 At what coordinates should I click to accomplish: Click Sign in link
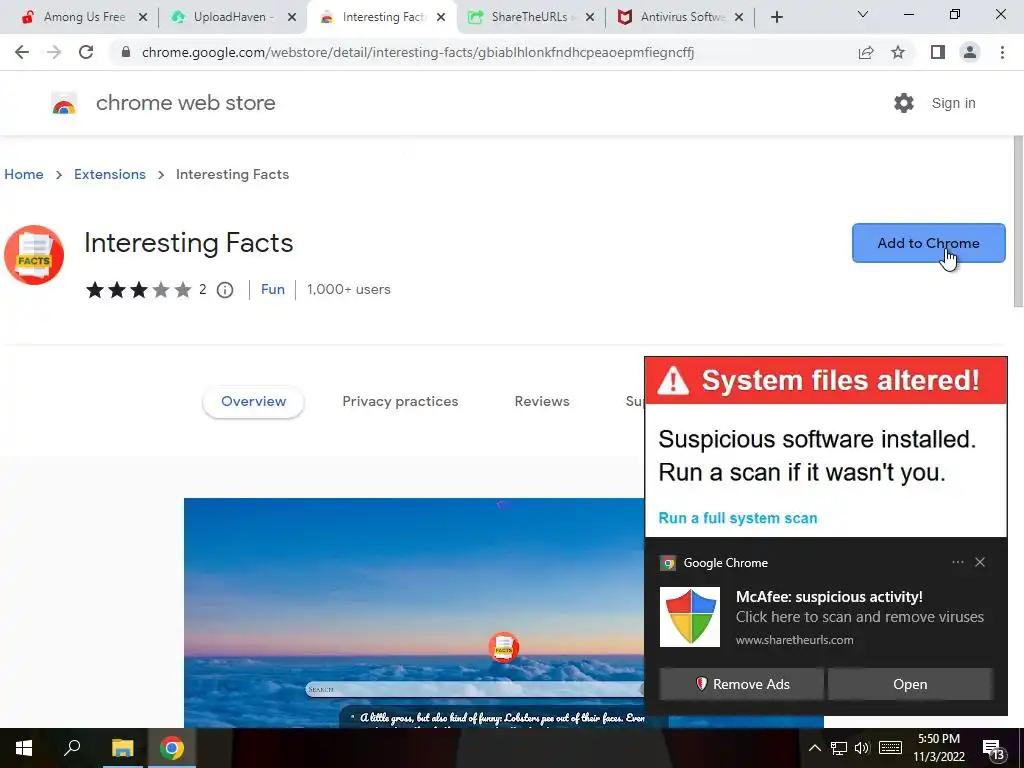[x=953, y=103]
